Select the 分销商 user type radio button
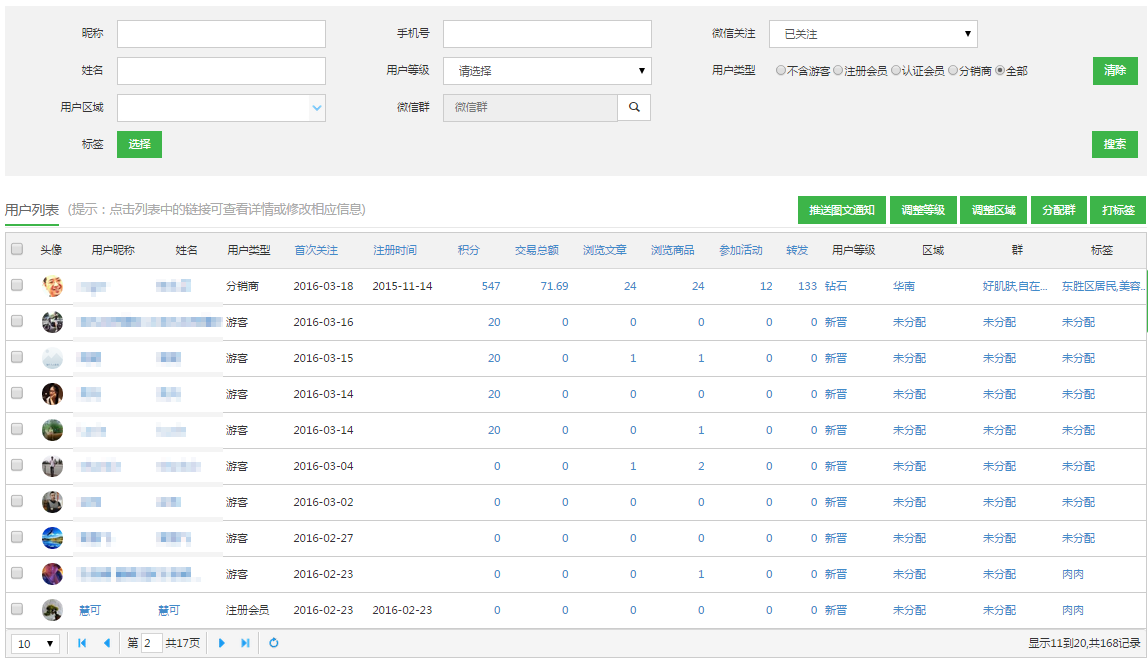 click(953, 71)
